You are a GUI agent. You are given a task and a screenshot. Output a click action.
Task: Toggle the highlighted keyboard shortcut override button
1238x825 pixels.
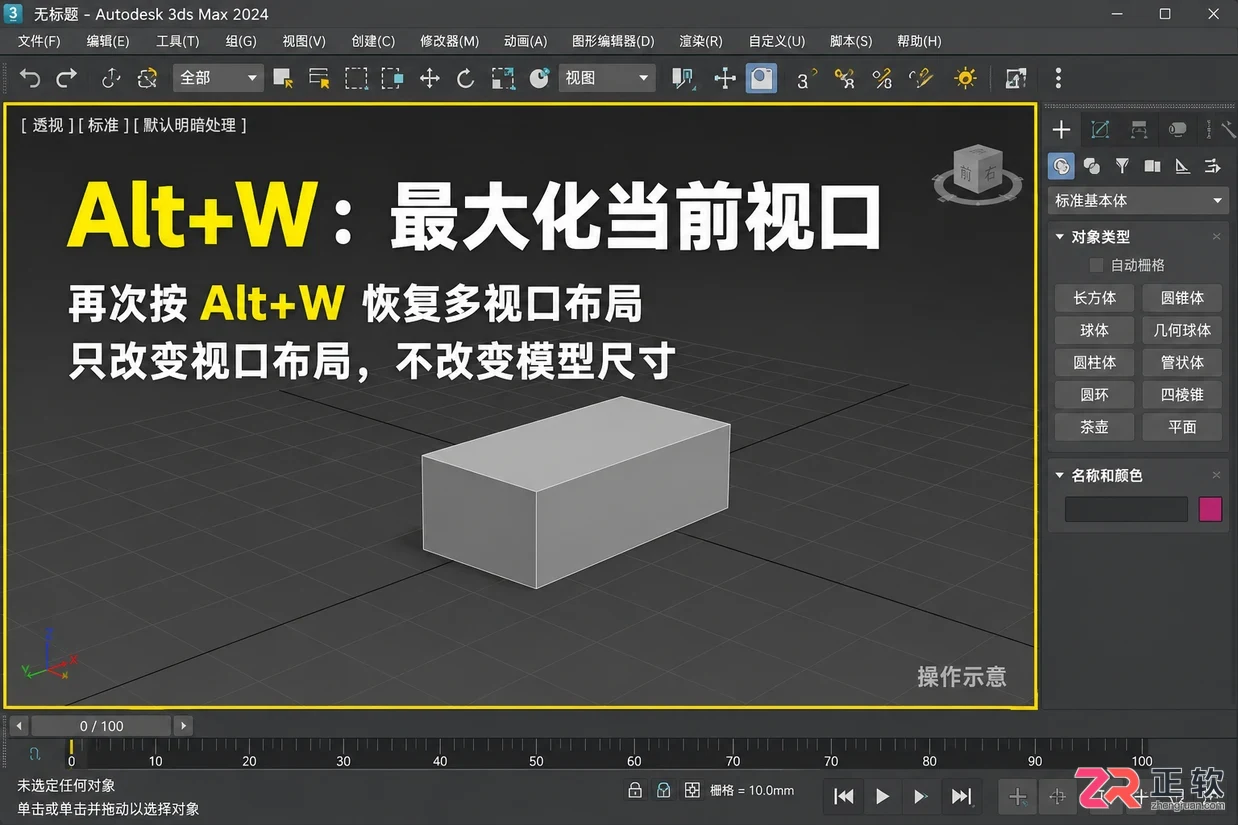(762, 78)
